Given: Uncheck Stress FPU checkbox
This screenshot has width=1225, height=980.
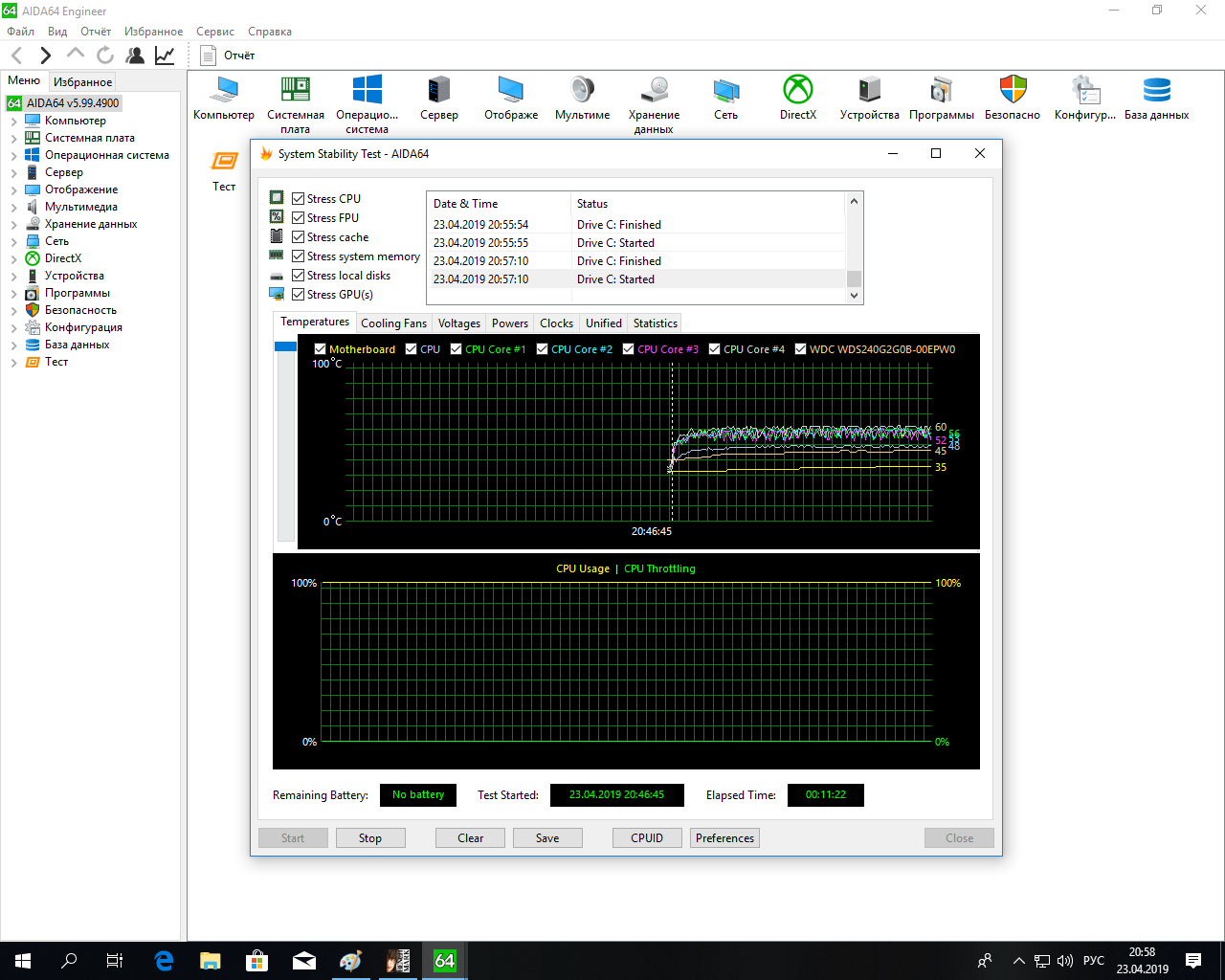Looking at the screenshot, I should click(299, 218).
